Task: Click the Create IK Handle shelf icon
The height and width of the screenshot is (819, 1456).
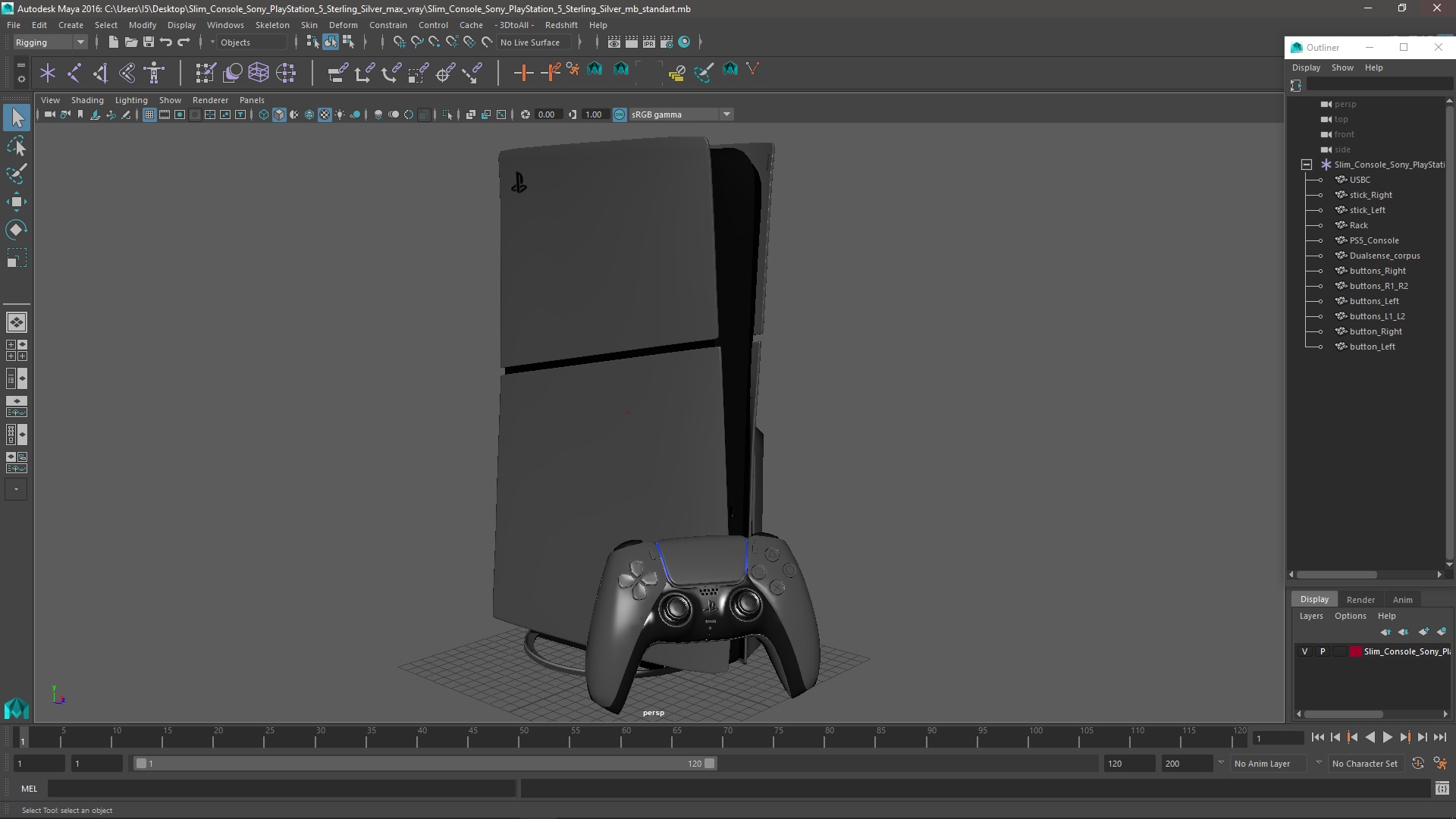Action: pyautogui.click(x=101, y=73)
